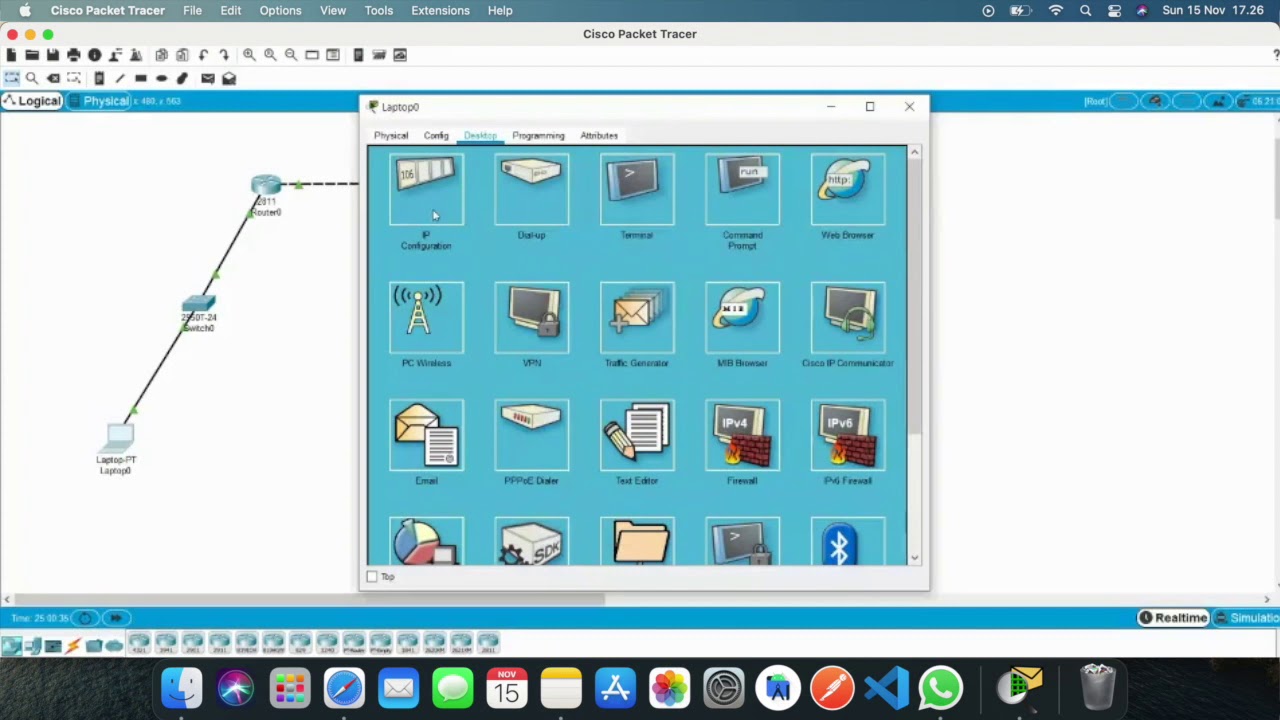Open Safari from the Dock
This screenshot has height=720, width=1280.
click(x=344, y=689)
